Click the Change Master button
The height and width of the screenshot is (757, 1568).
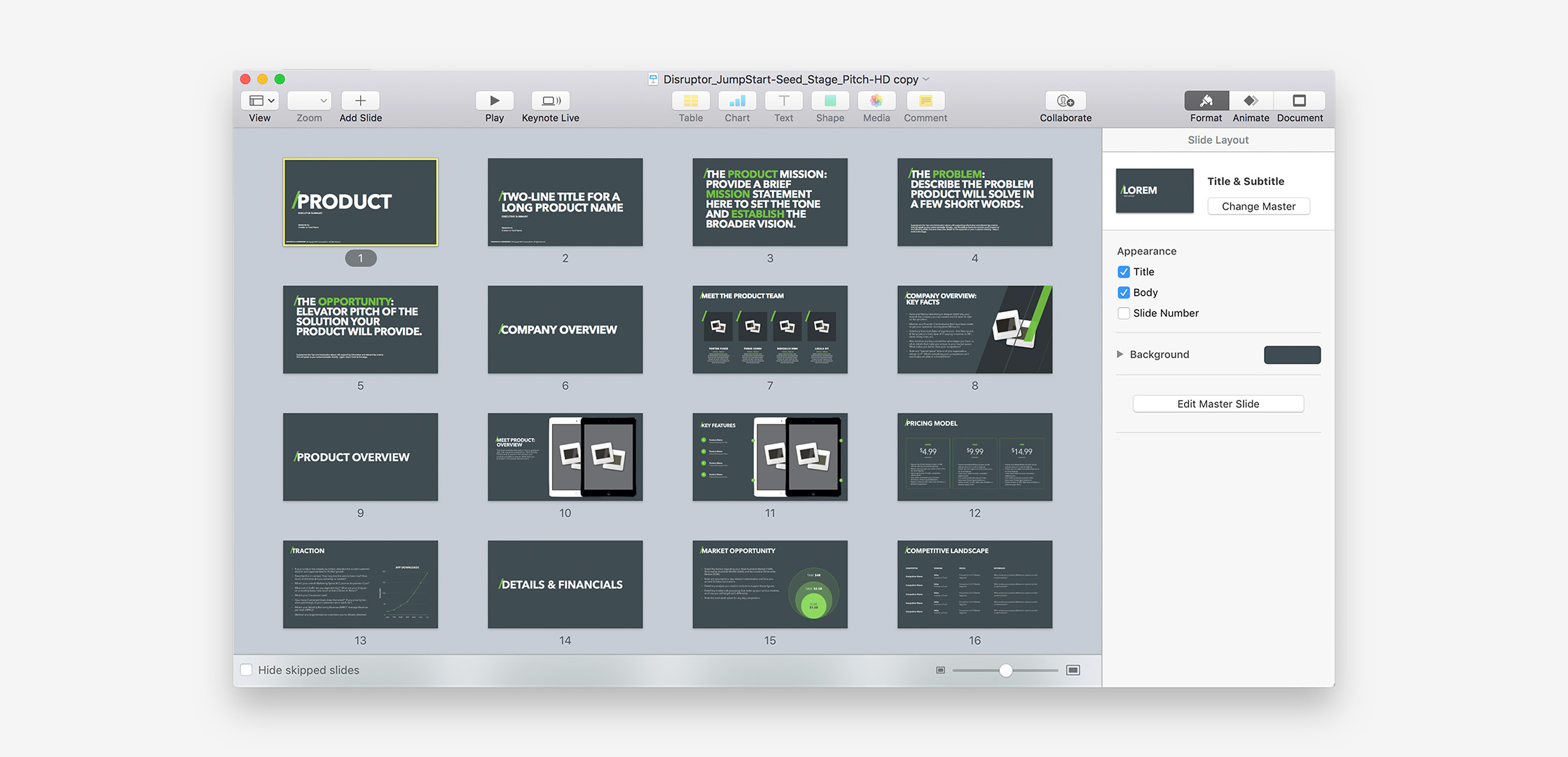pyautogui.click(x=1258, y=206)
